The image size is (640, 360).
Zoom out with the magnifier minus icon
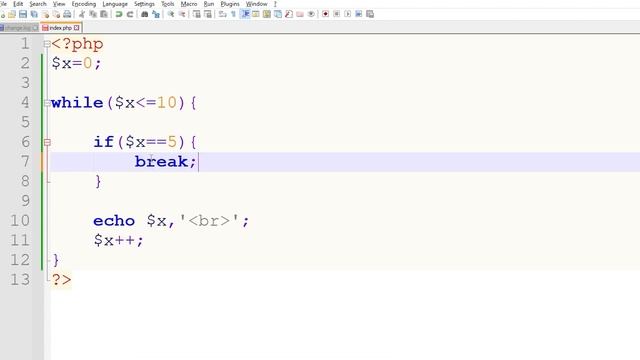[x=182, y=14]
